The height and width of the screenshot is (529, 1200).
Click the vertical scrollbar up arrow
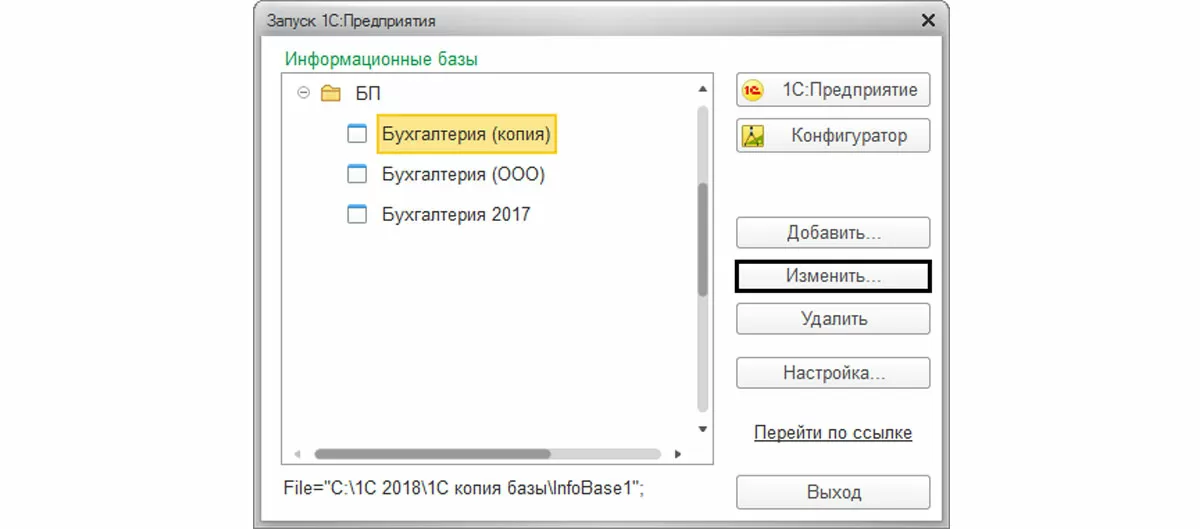click(x=702, y=91)
